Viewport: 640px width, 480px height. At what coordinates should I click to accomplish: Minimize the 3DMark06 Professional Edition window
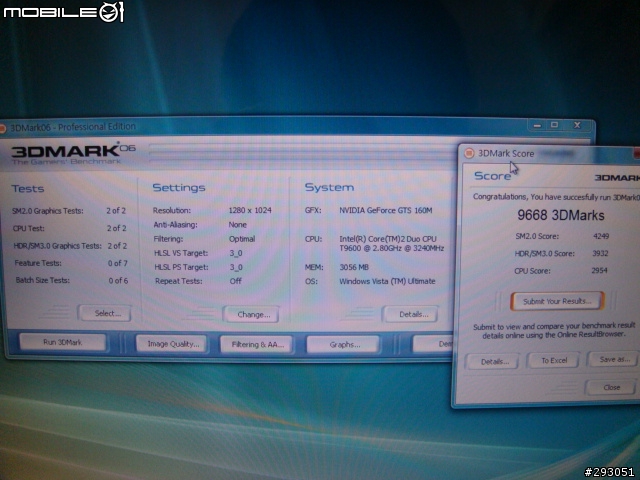point(537,125)
